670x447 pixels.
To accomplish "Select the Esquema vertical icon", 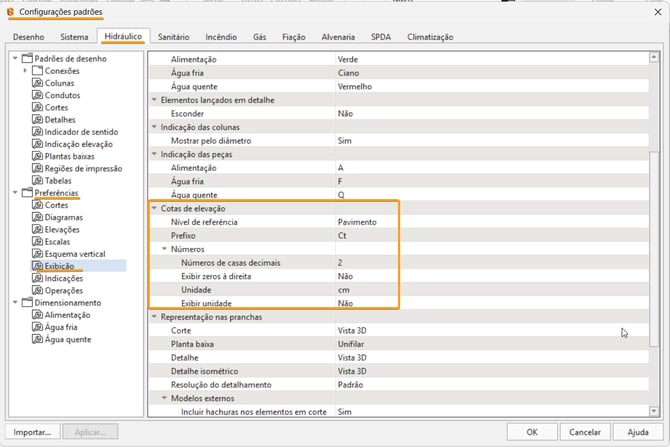I will pos(38,254).
